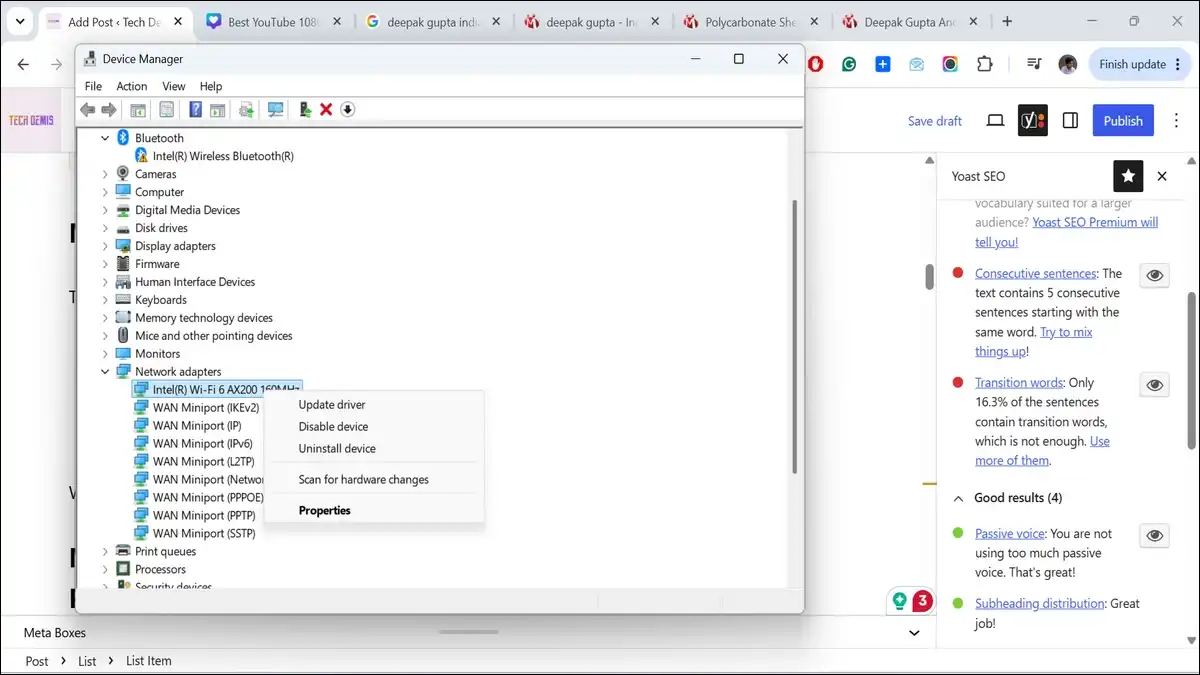The height and width of the screenshot is (675, 1200).
Task: Open the Chrome profile avatar
Action: [x=1068, y=64]
